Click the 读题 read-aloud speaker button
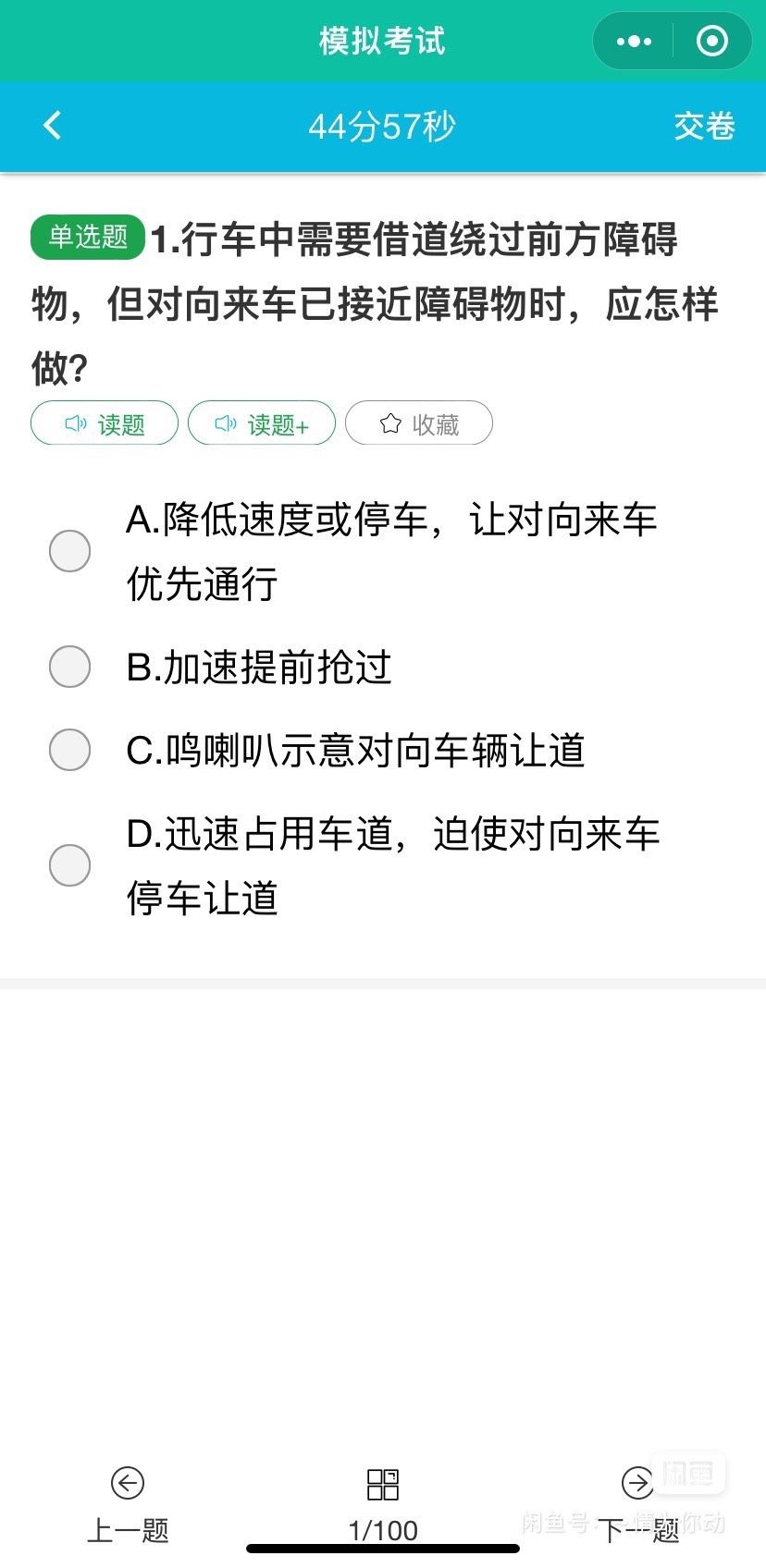766x1568 pixels. pos(105,423)
